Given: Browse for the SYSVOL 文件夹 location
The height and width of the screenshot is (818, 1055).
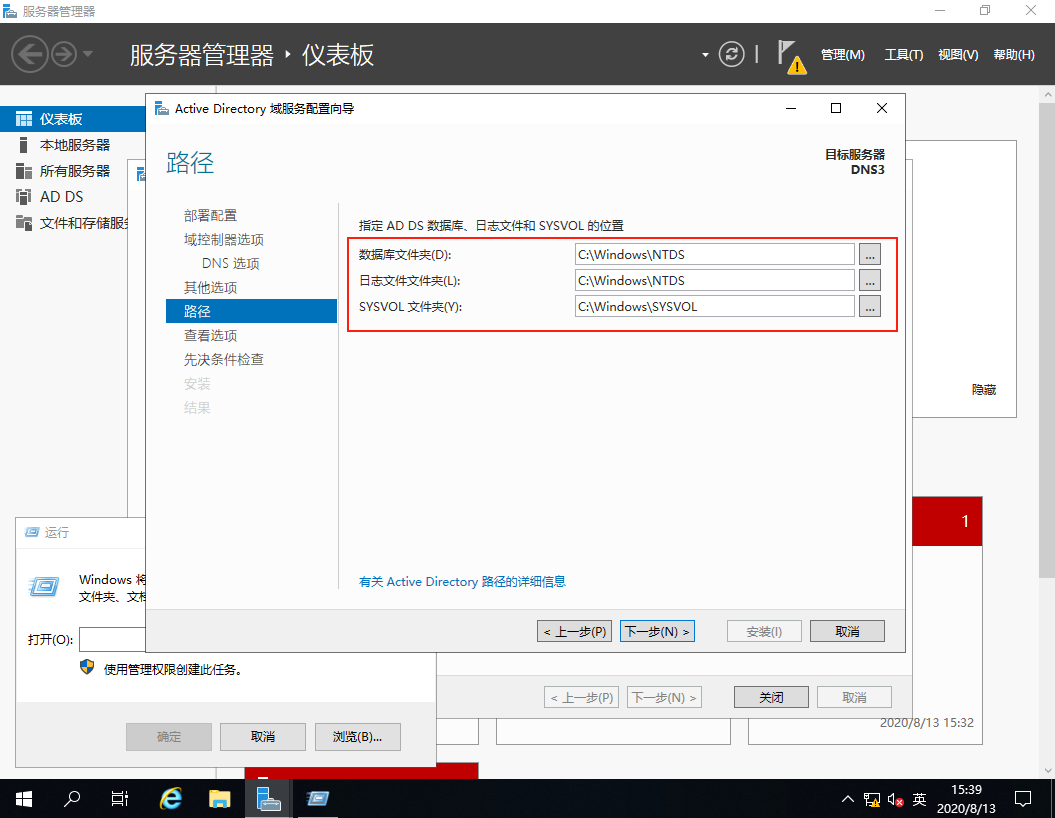Looking at the screenshot, I should point(870,307).
